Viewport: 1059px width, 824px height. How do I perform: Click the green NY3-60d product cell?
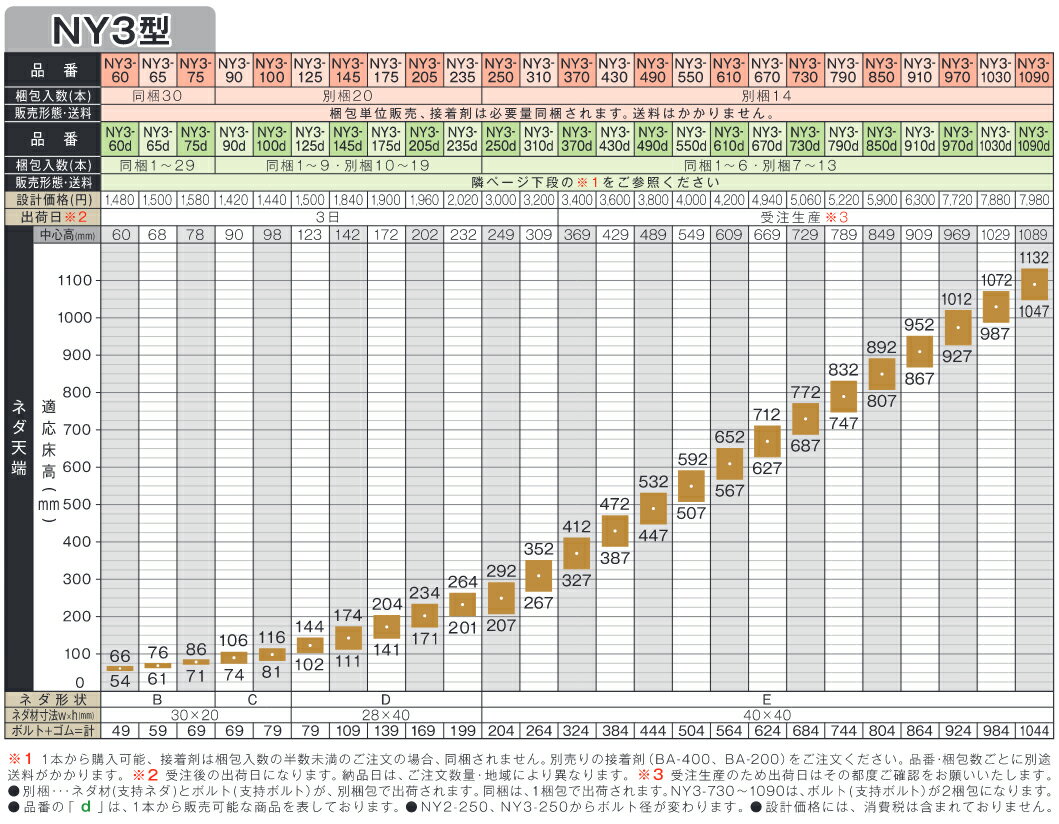[119, 139]
